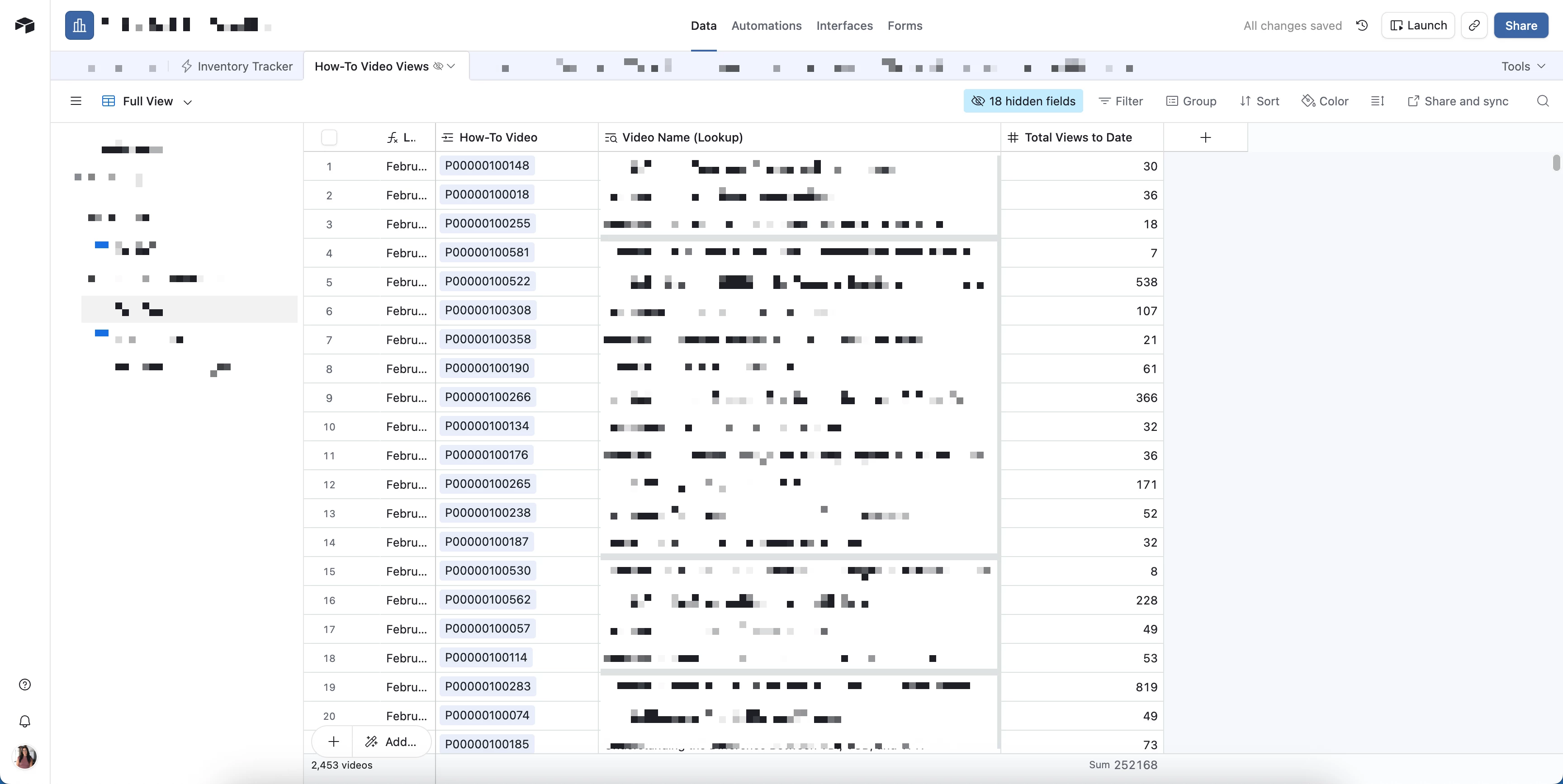Click the copy link icon
Image resolution: width=1563 pixels, height=784 pixels.
click(x=1474, y=25)
